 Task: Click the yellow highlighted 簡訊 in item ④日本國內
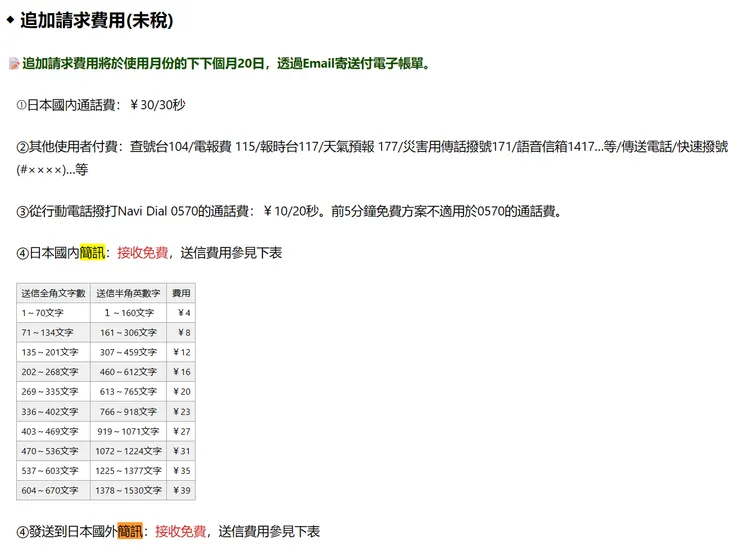click(x=92, y=253)
